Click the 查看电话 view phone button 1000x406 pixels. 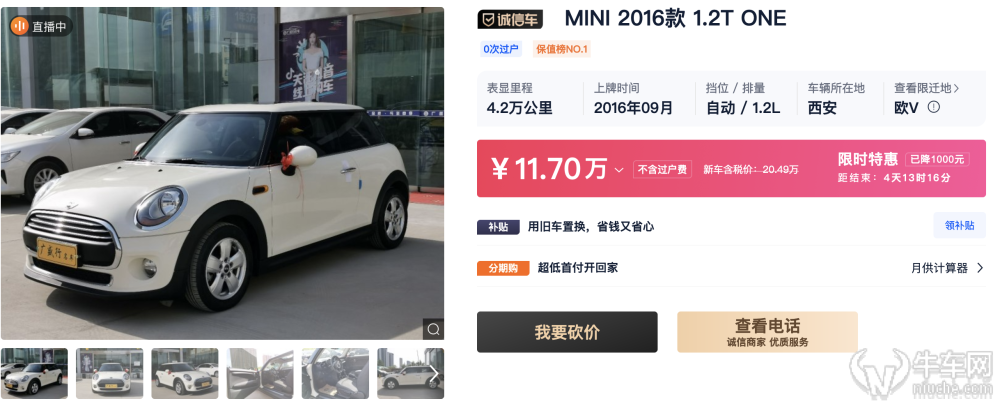tap(767, 332)
